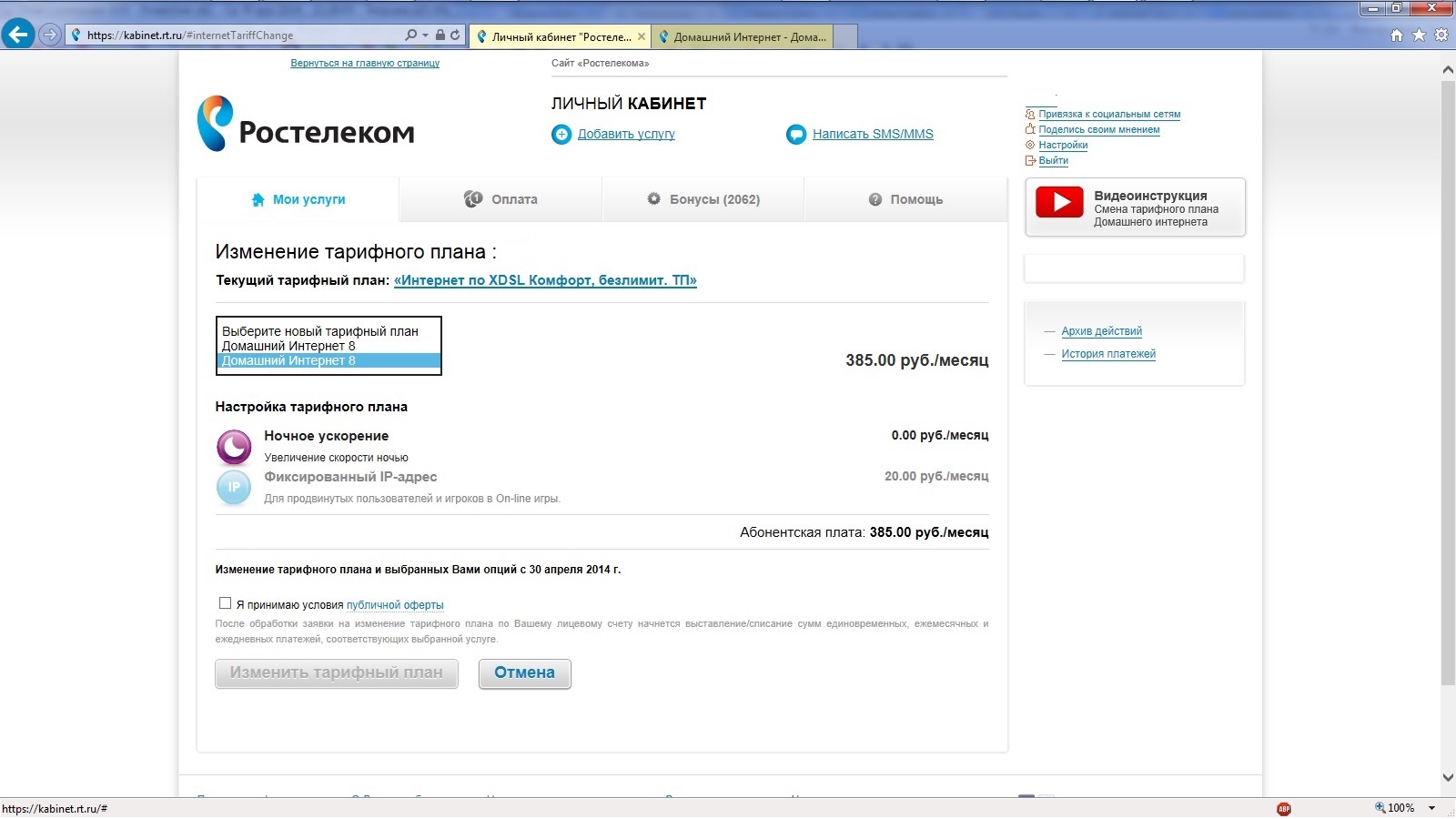Click the refresh icon in address bar
The width and height of the screenshot is (1456, 819).
pos(455,35)
